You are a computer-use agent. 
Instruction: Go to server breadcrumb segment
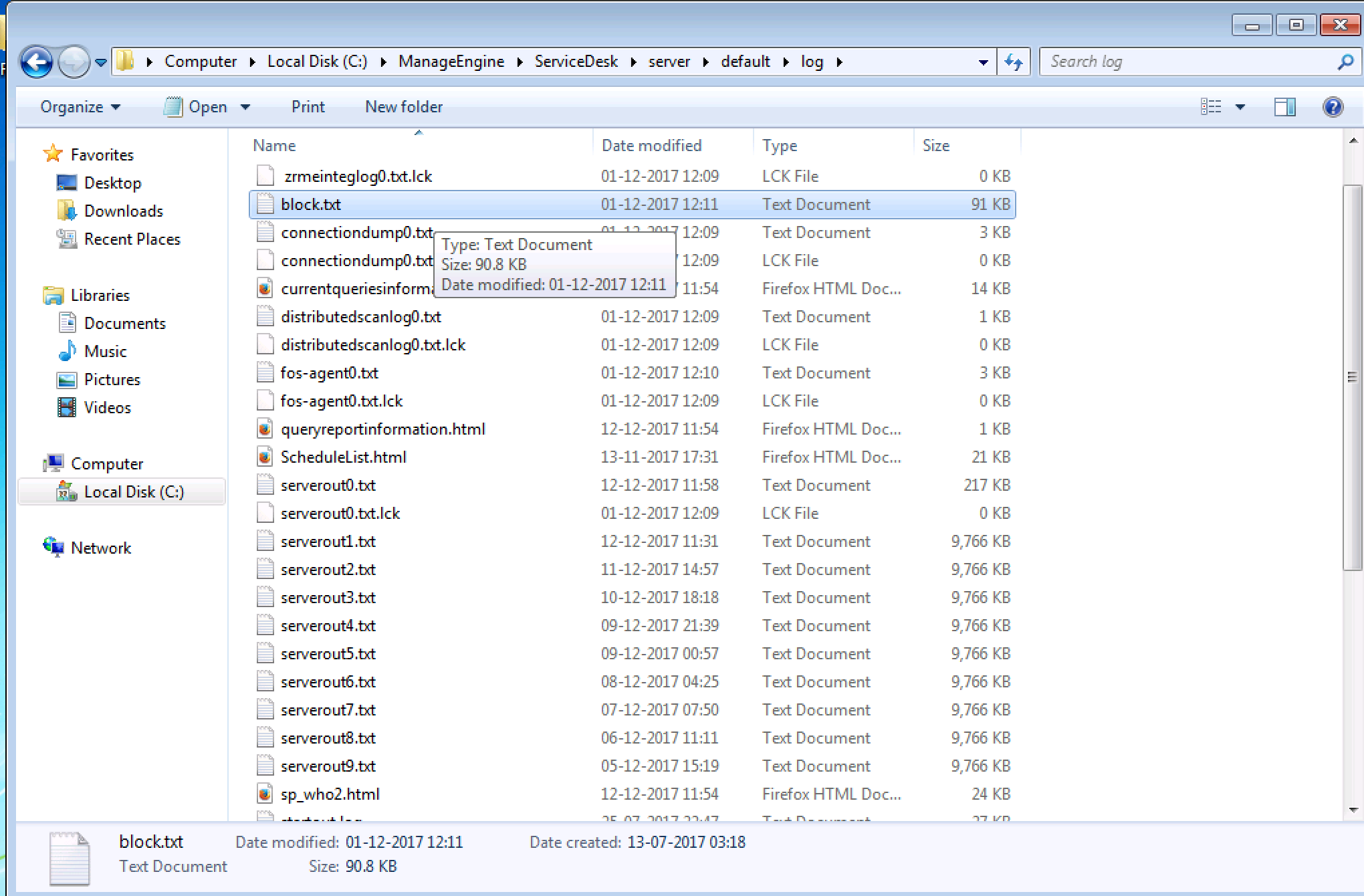point(669,62)
